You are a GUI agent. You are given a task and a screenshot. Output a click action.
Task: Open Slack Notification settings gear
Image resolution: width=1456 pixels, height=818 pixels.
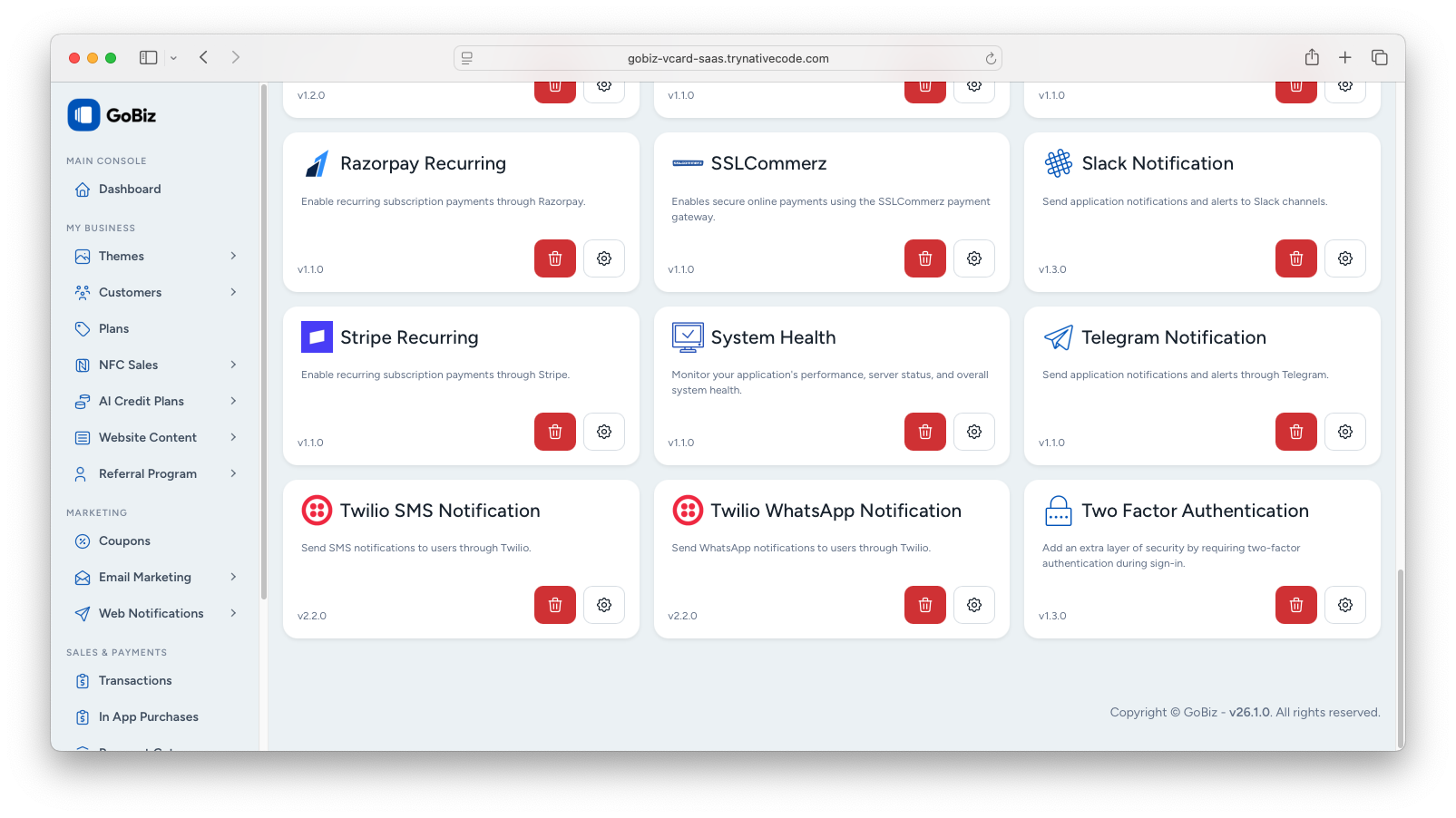click(x=1345, y=258)
